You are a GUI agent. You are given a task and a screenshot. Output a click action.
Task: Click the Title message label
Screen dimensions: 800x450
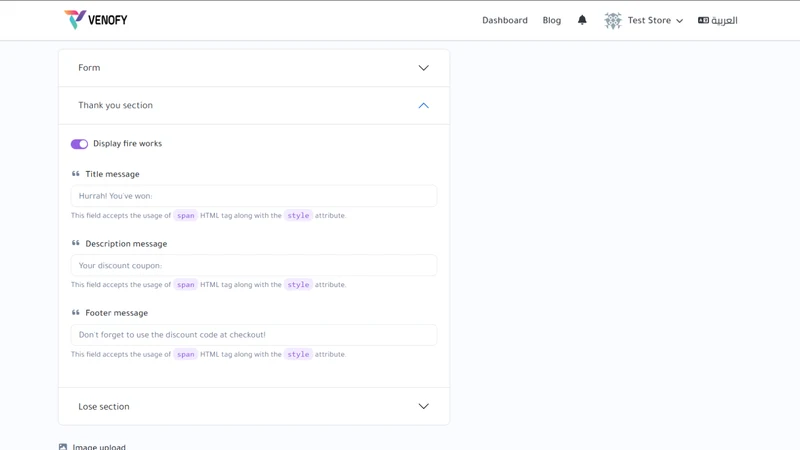point(112,174)
